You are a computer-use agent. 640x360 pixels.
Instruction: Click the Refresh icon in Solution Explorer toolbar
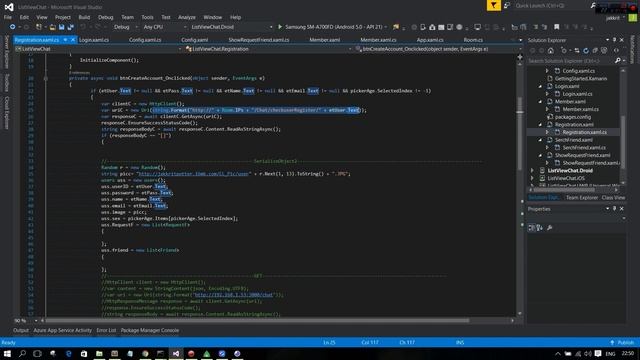tap(586, 51)
